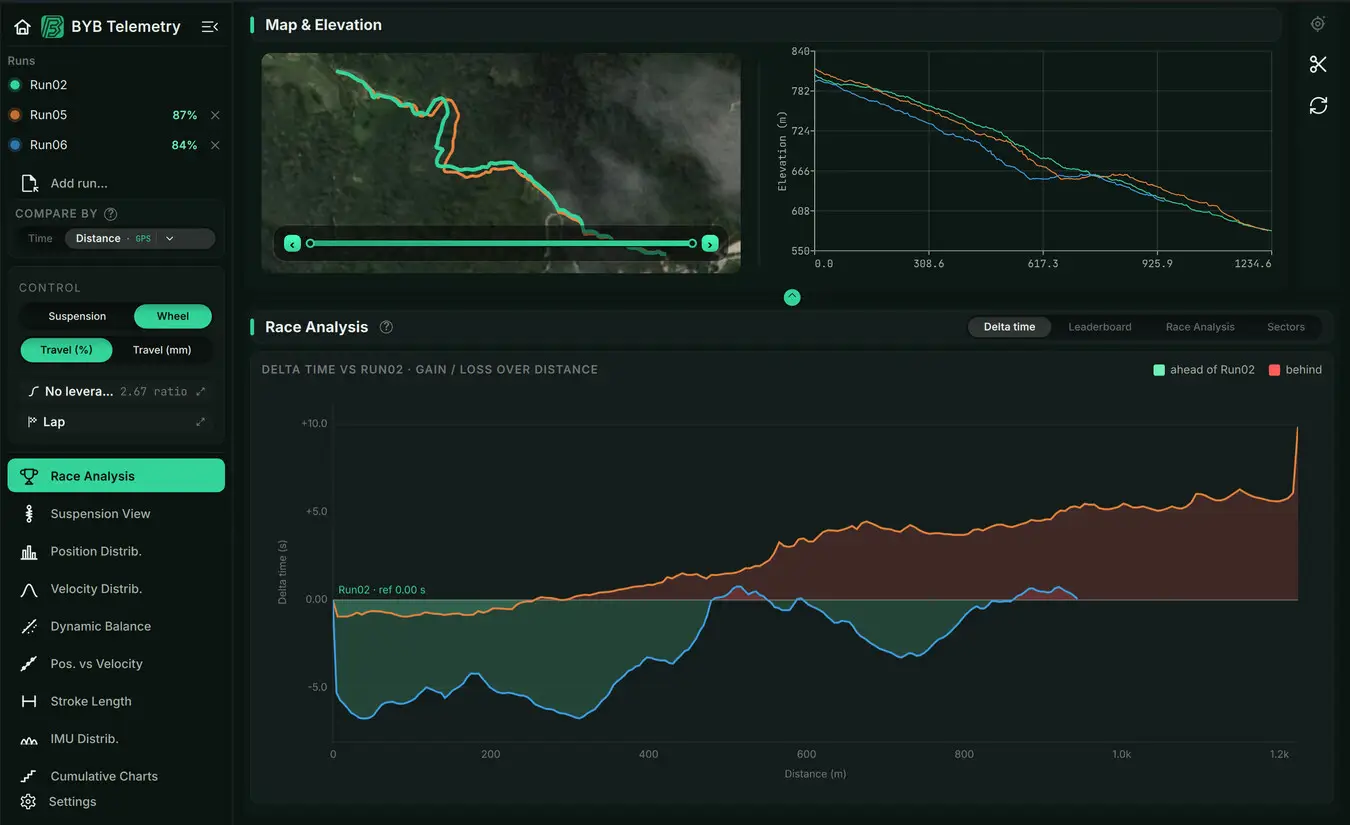
Task: Click Run06 84% match value
Action: [184, 145]
